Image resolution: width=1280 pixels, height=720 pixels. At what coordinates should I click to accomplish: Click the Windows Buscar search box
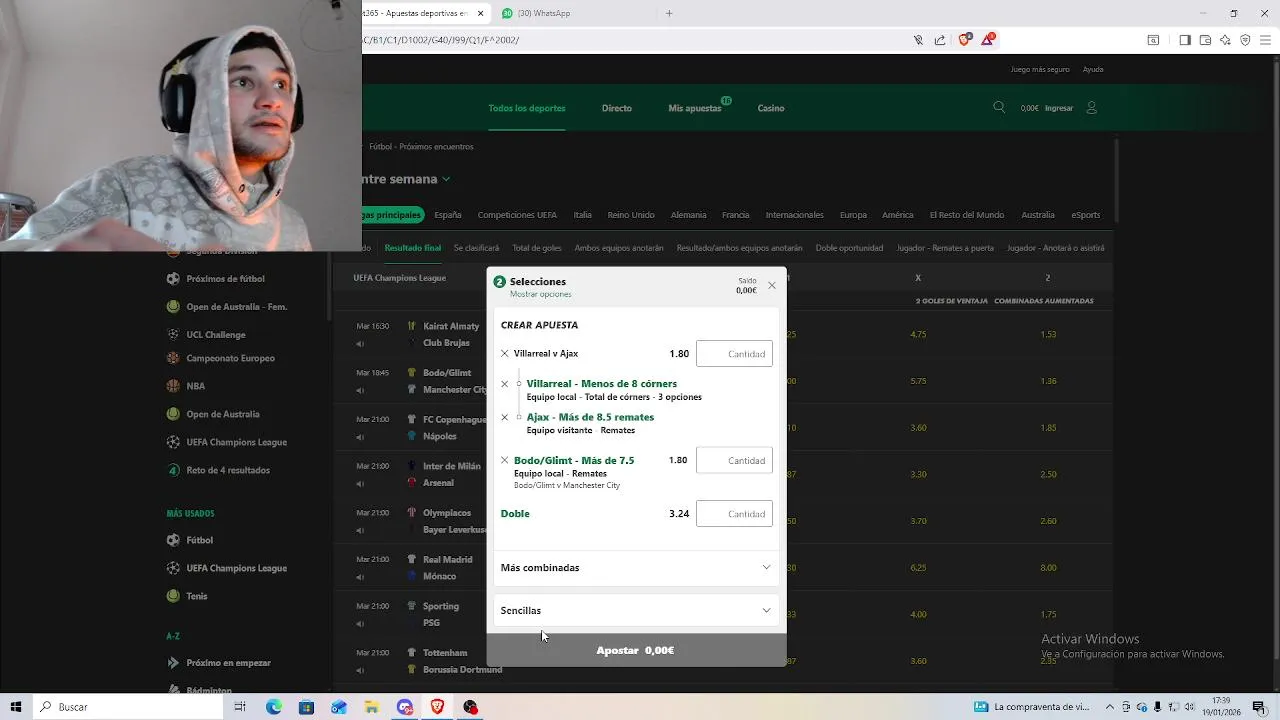click(127, 707)
